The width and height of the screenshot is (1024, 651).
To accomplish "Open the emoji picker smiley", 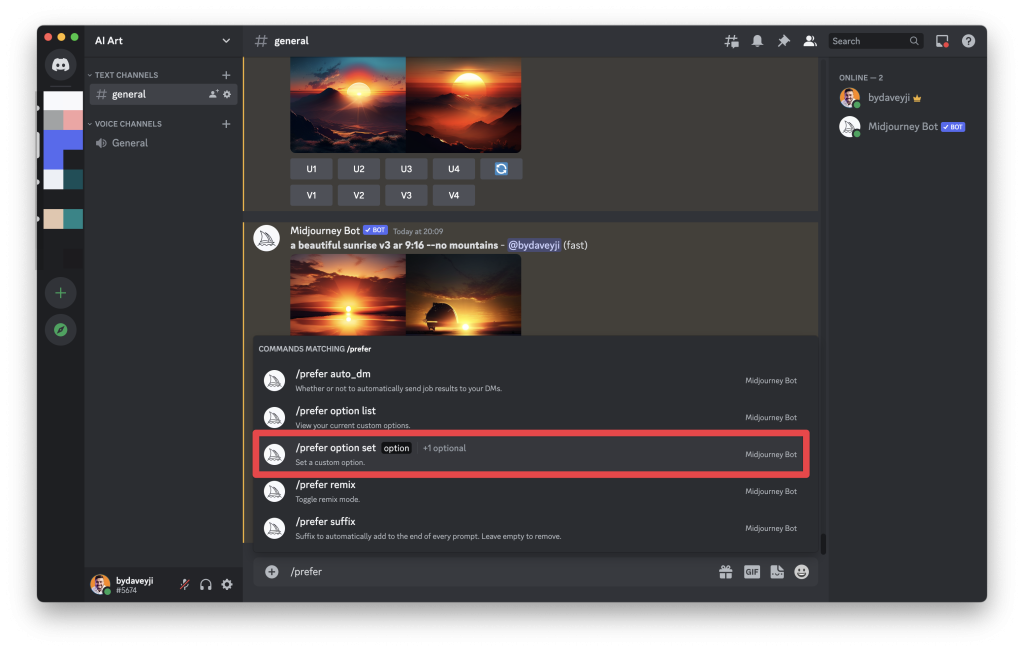I will point(802,572).
